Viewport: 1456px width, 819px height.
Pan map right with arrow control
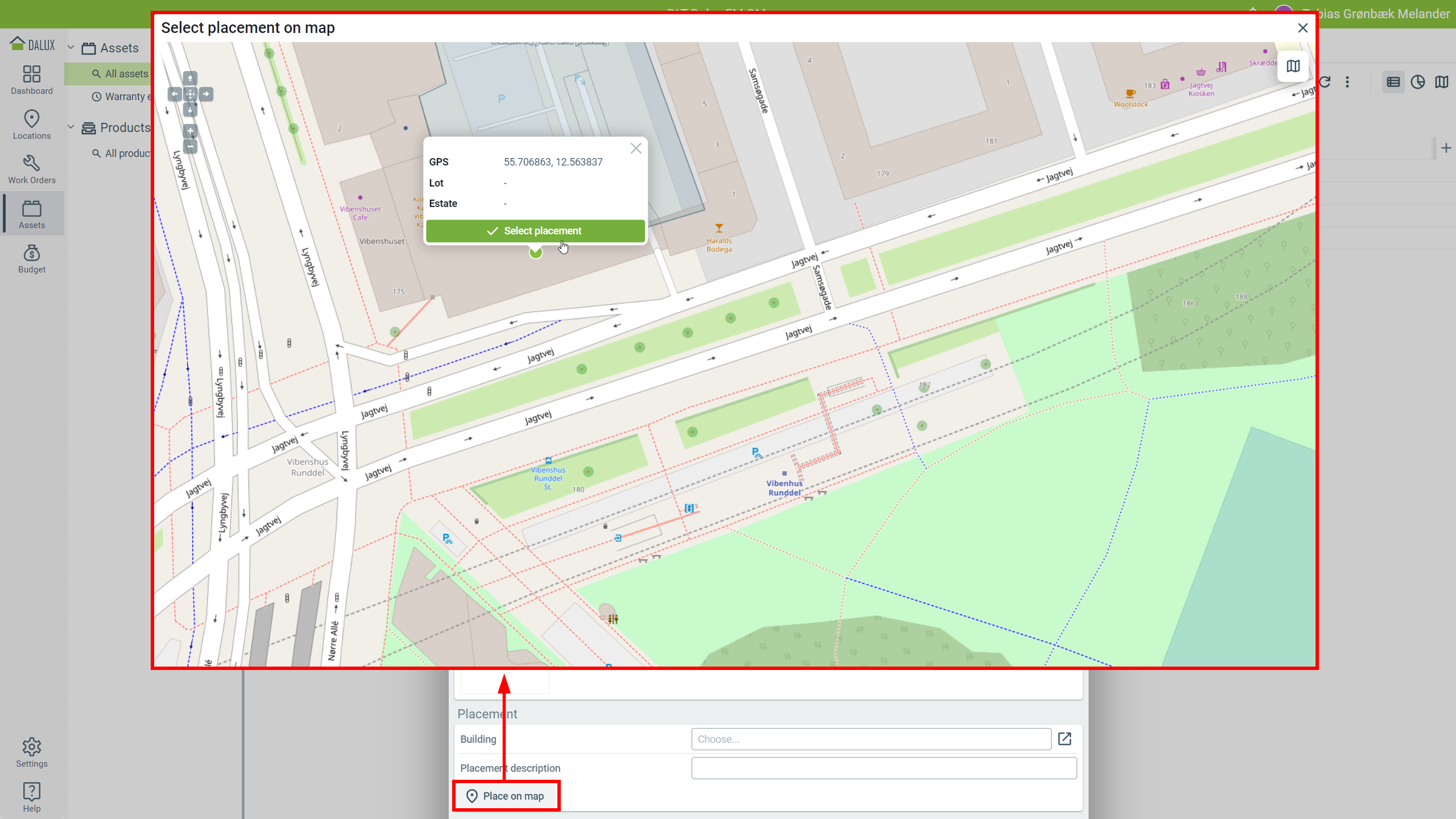click(x=206, y=94)
